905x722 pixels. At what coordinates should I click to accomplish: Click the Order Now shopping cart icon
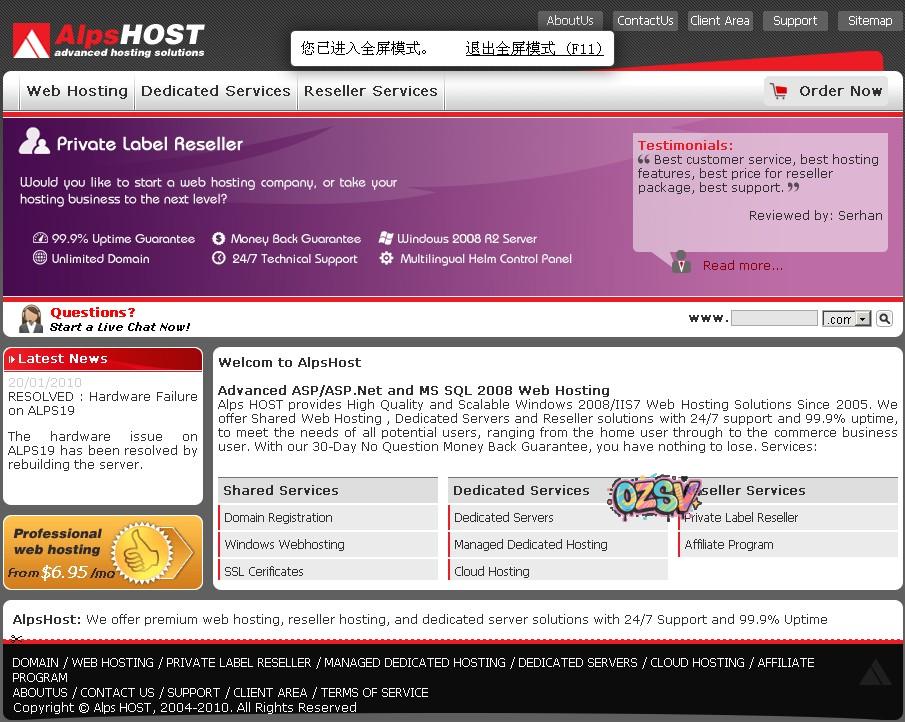tap(779, 90)
